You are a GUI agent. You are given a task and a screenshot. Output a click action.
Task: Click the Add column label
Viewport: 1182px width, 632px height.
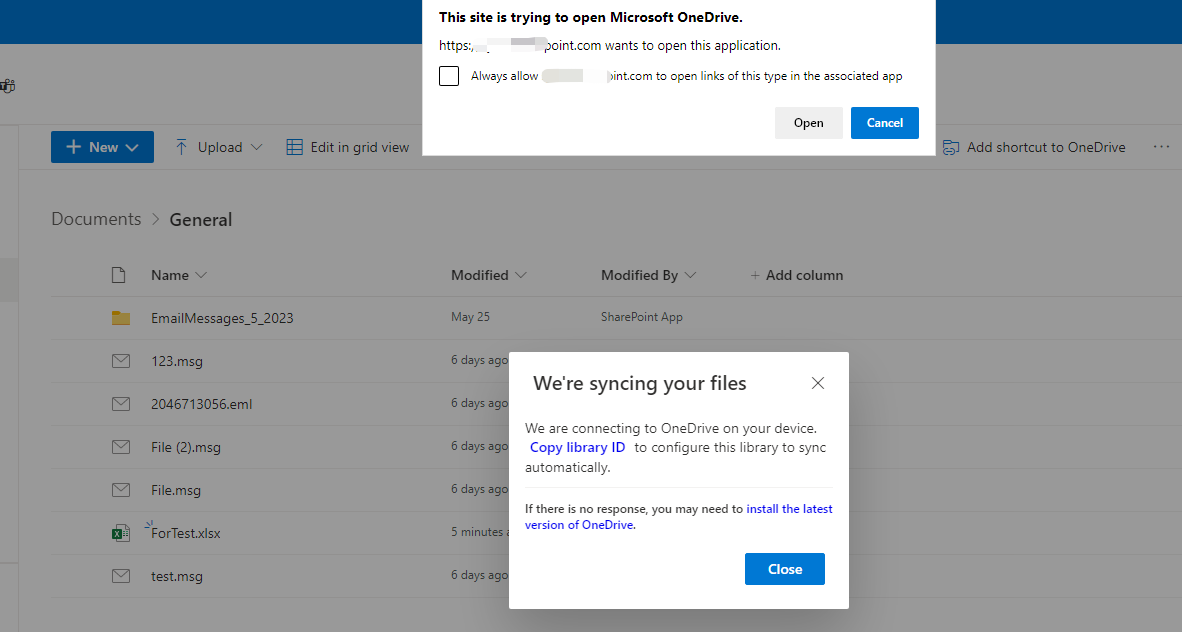coord(804,275)
